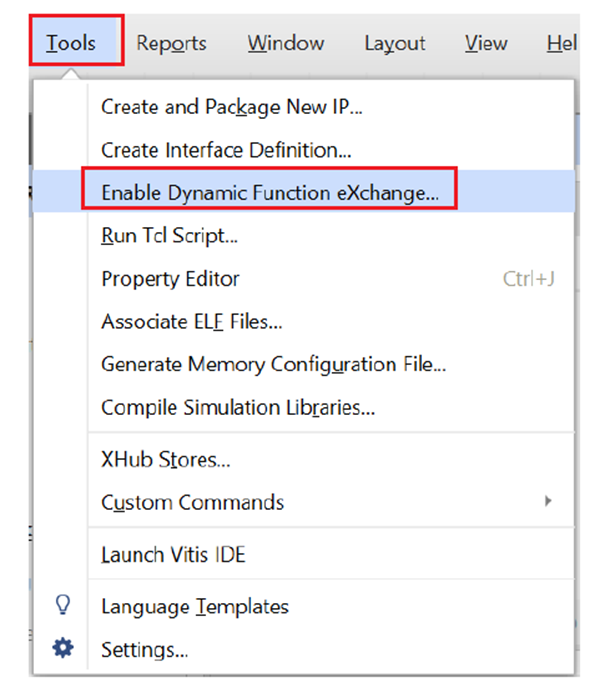
Task: Choose Generate Memory Configuration File
Action: (273, 365)
